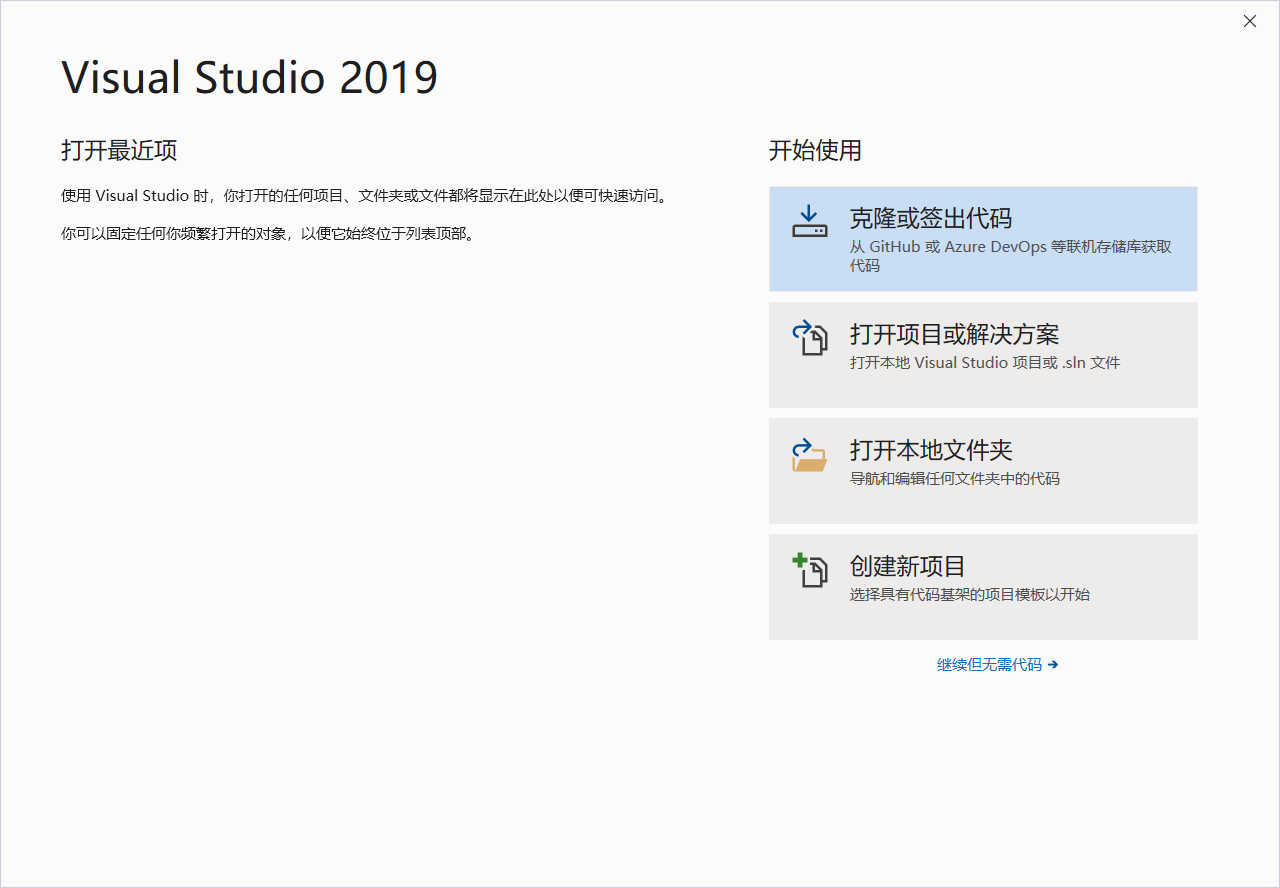The width and height of the screenshot is (1280, 888).
Task: Click the create new project icon
Action: coord(810,569)
